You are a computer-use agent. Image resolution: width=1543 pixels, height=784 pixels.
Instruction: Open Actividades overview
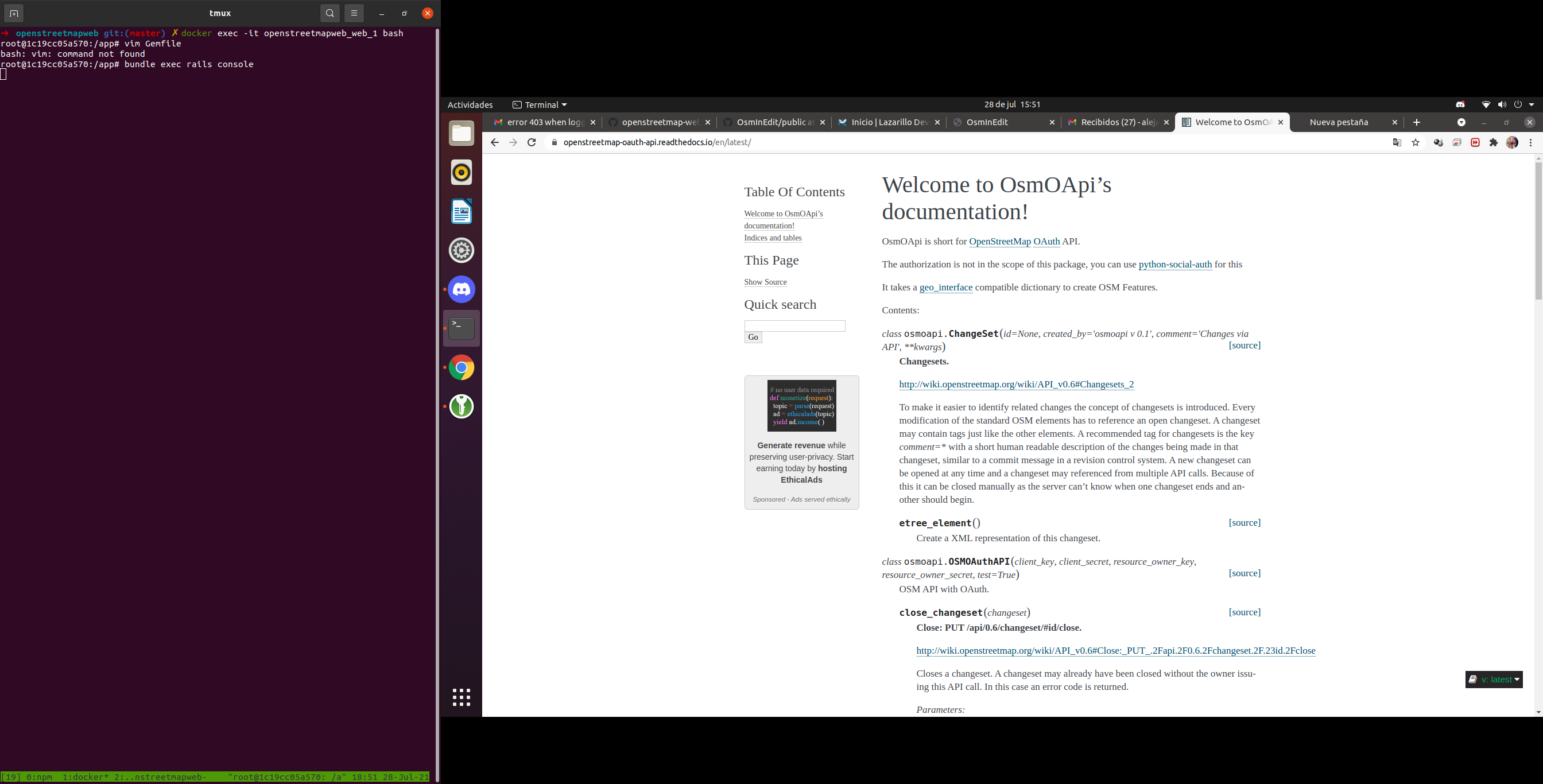click(x=470, y=105)
